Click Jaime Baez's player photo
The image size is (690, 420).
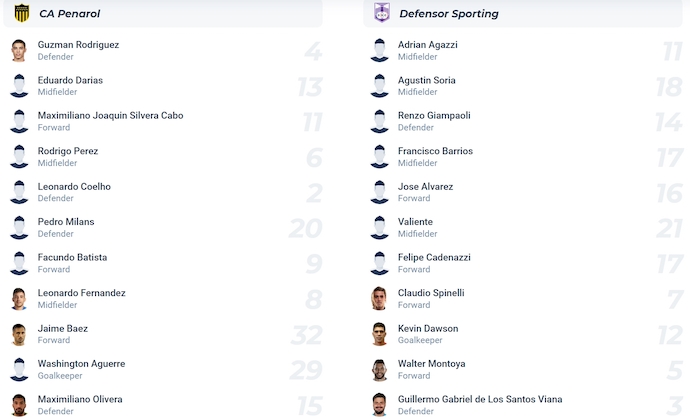[x=19, y=334]
